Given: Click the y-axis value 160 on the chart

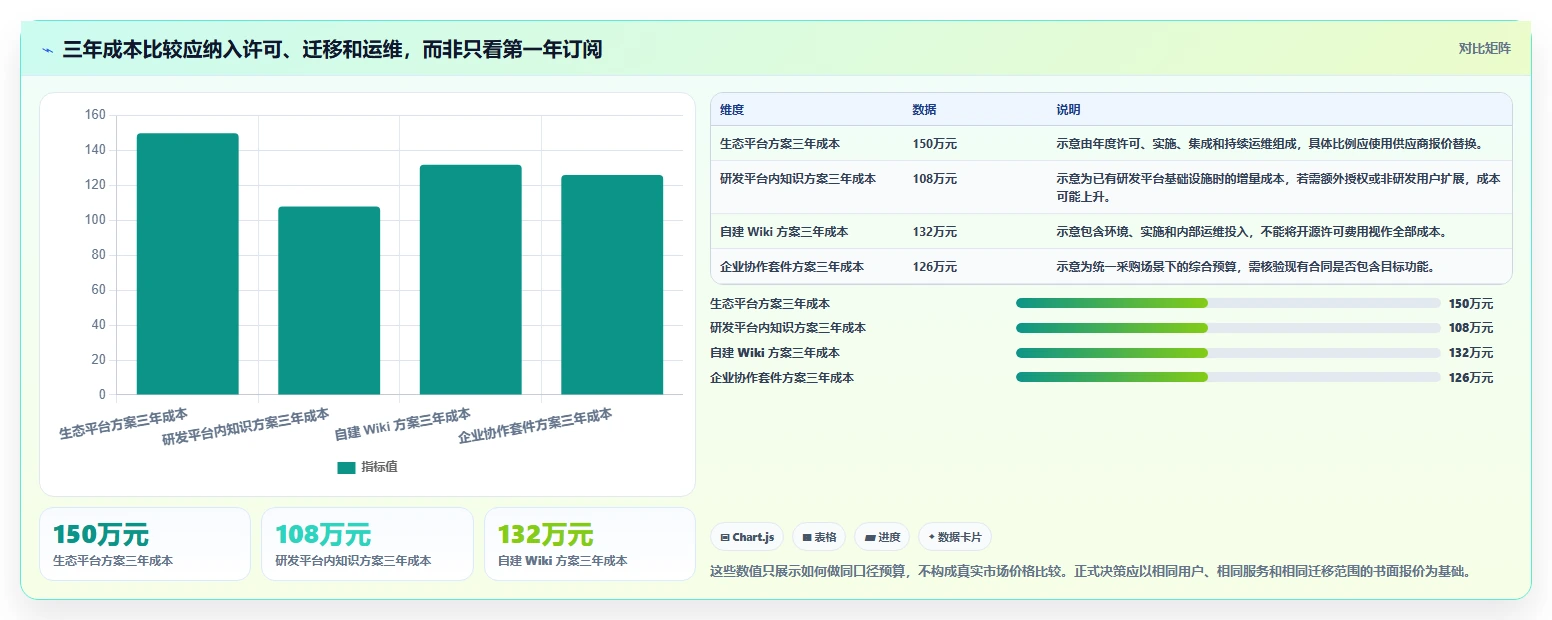Looking at the screenshot, I should point(95,115).
